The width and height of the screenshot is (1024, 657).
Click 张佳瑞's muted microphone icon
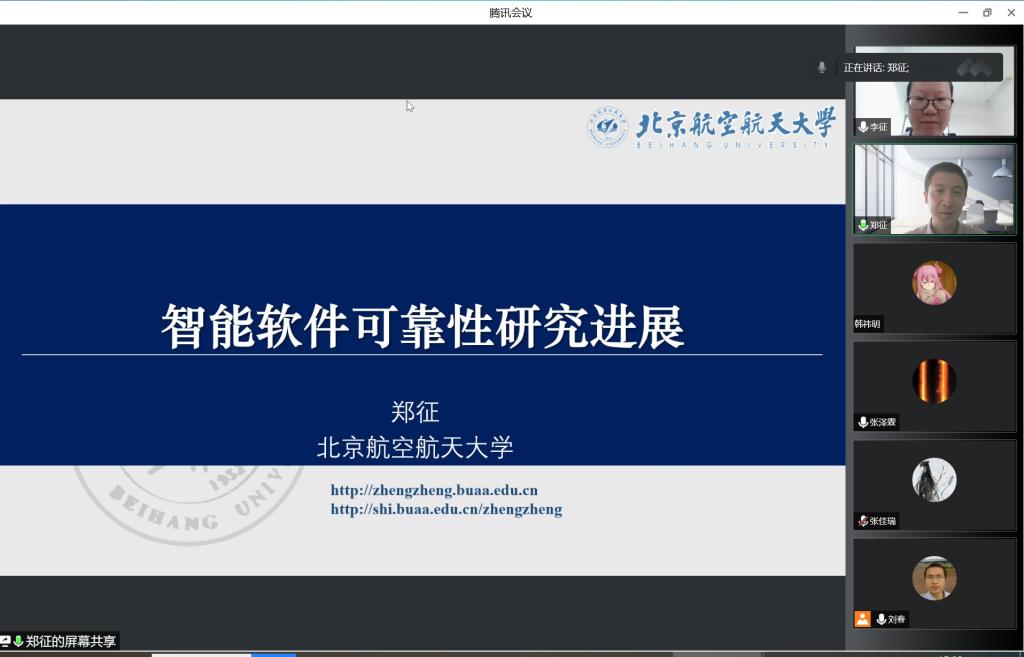(x=863, y=521)
